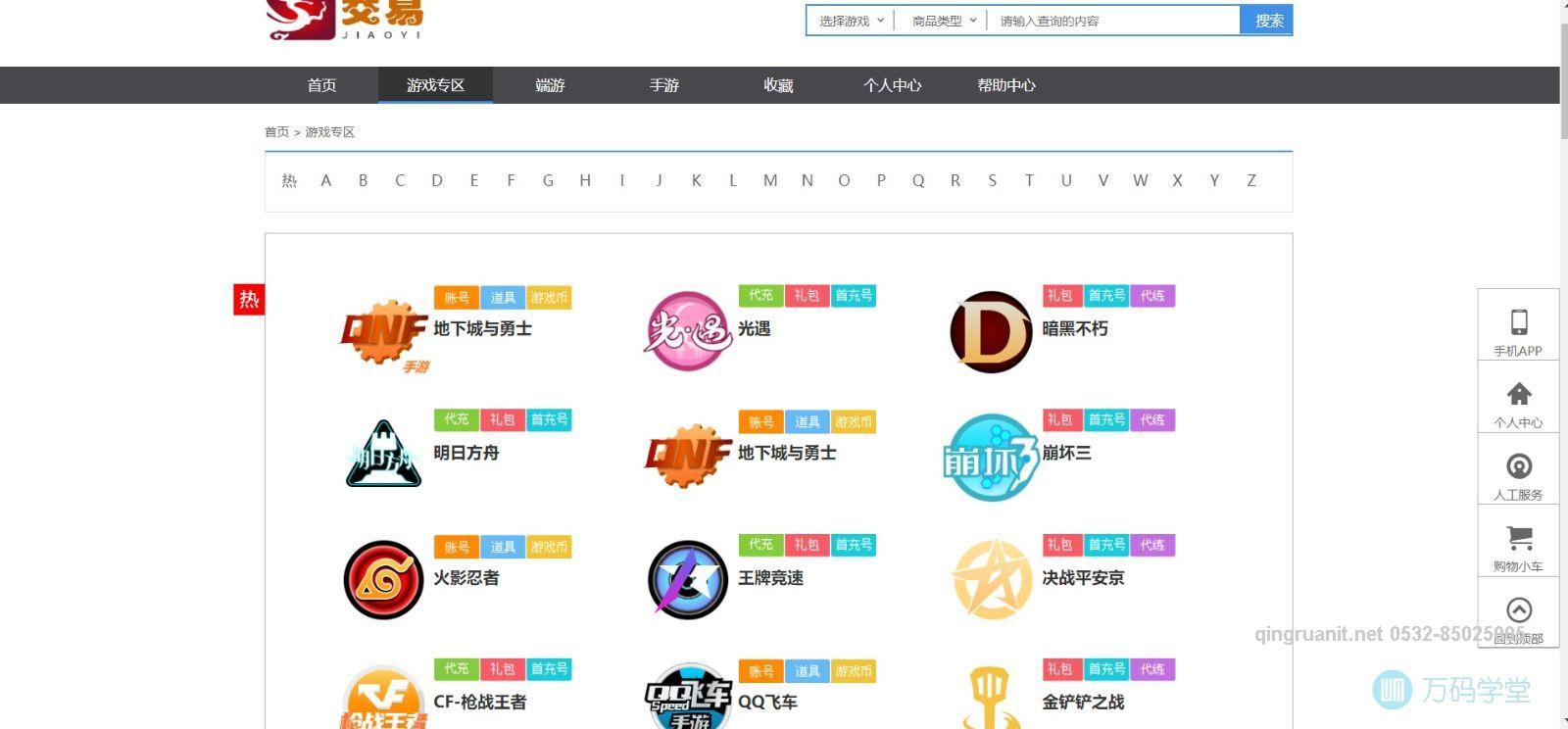Click the 明日方舟 game logo

click(384, 454)
